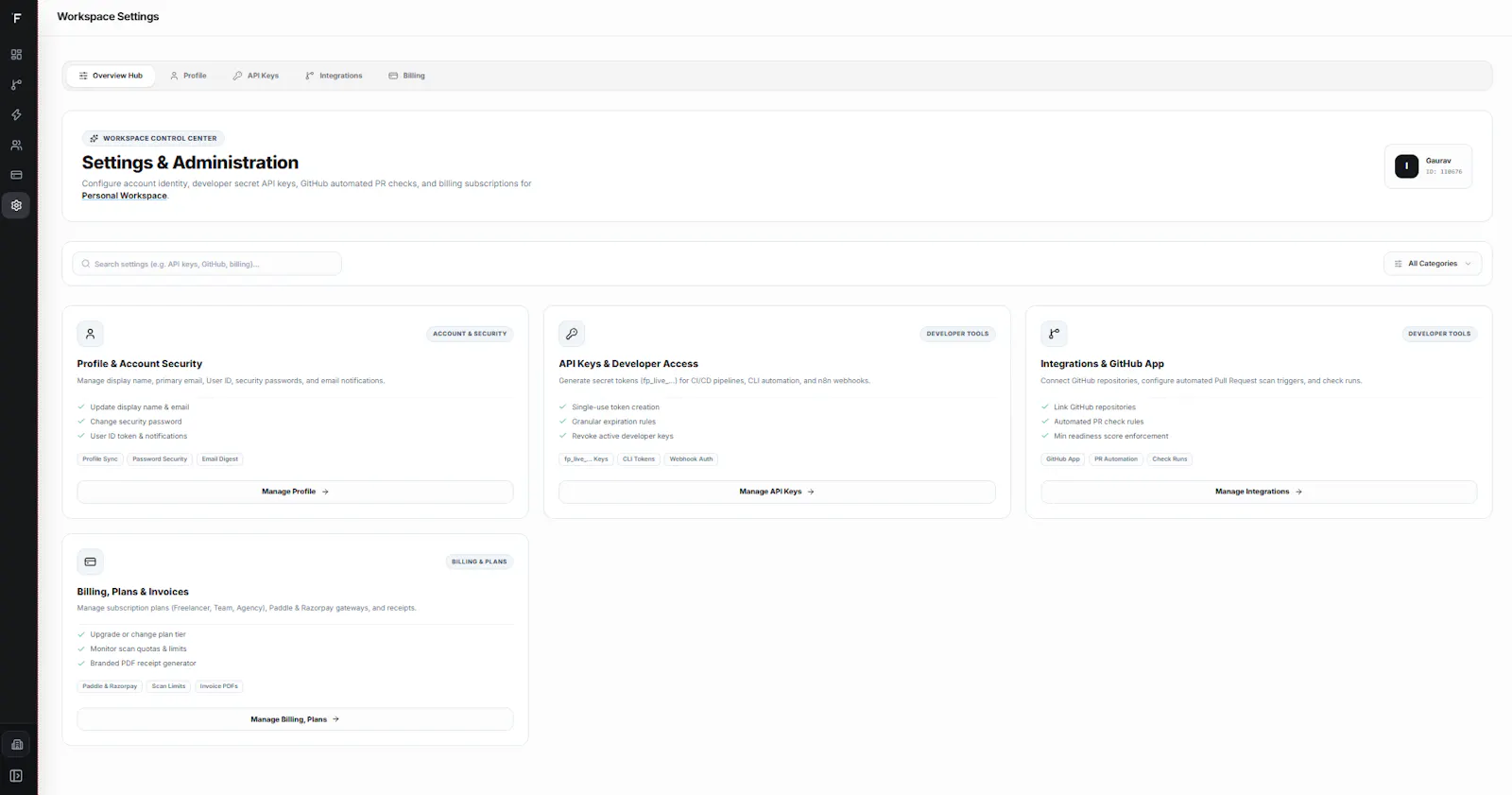This screenshot has height=795, width=1512.
Task: Click the key icon on the API Keys card
Action: tap(572, 334)
